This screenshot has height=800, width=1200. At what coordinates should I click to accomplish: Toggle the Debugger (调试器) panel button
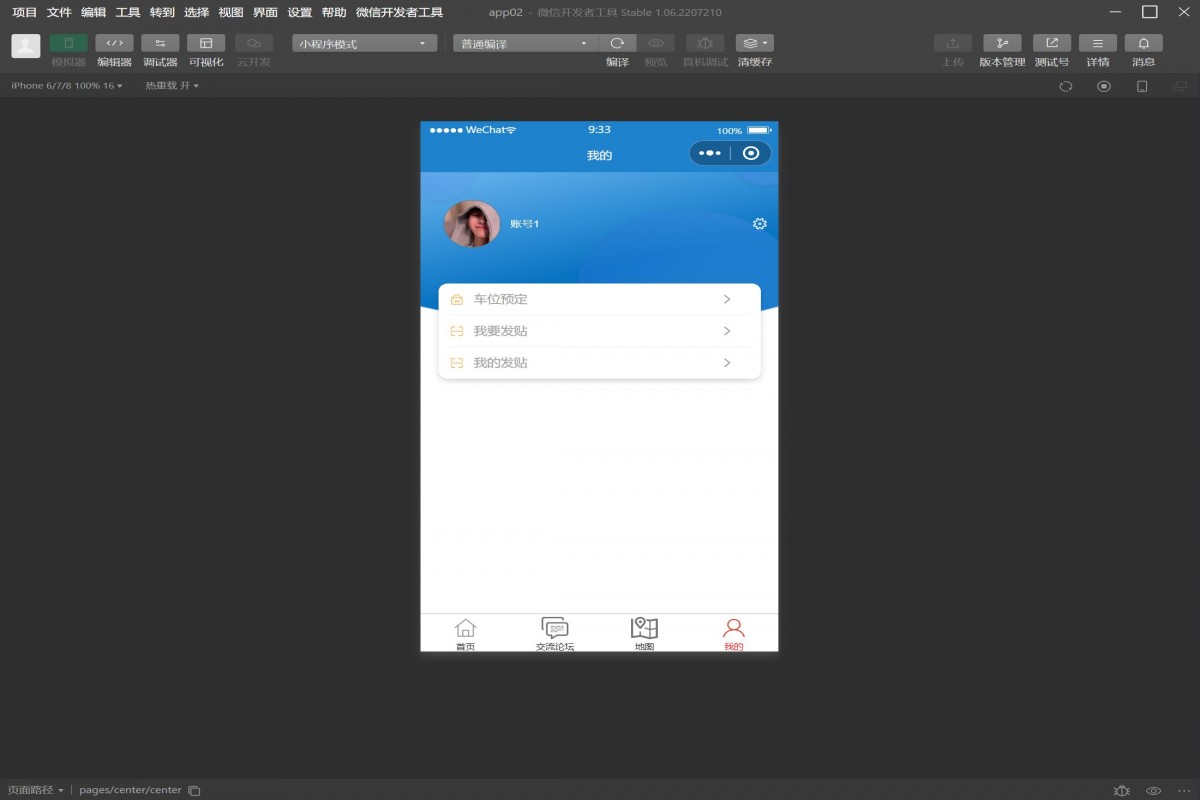160,44
